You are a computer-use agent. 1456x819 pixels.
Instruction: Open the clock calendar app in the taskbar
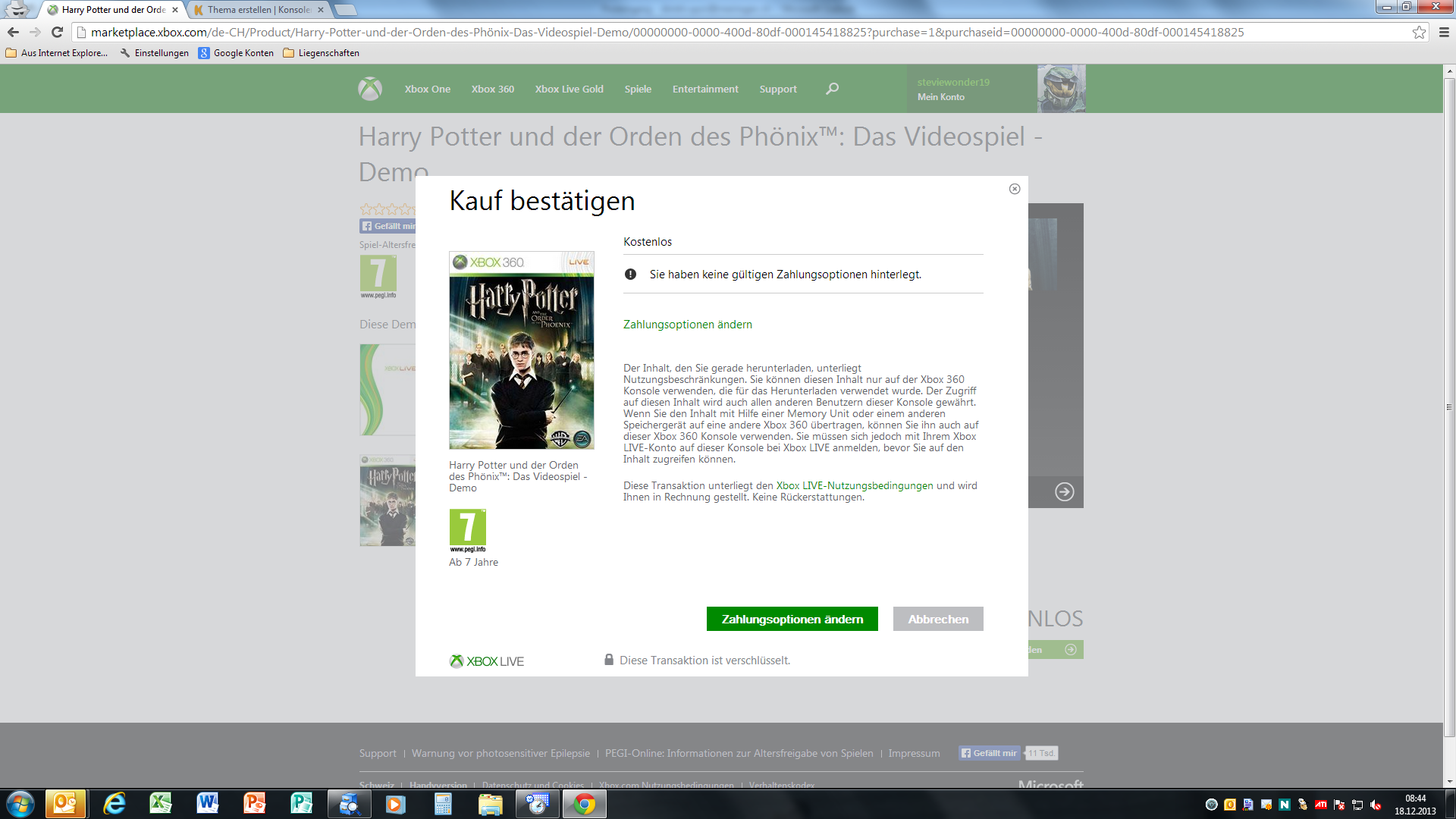pos(538,804)
